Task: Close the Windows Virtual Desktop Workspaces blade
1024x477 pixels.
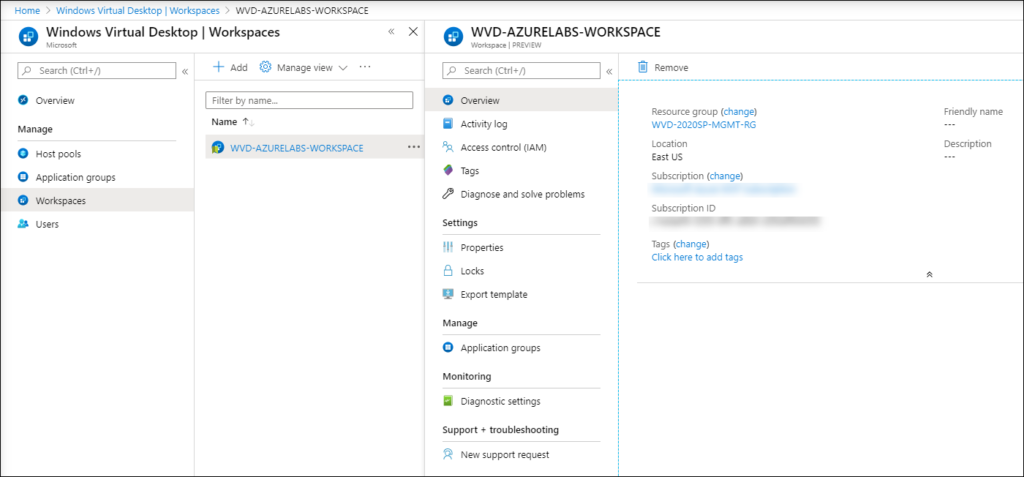Action: [x=413, y=31]
